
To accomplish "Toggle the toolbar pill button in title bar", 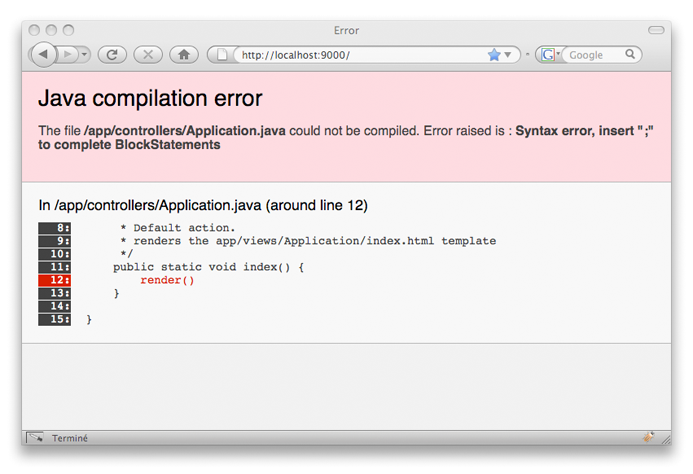I will [656, 30].
